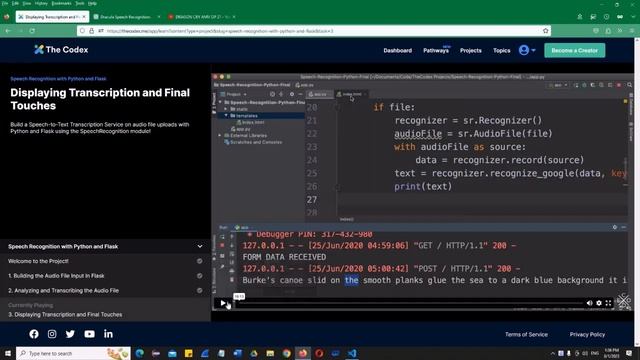640x360 pixels.
Task: Bookmark this page with the star icon
Action: (546, 31)
